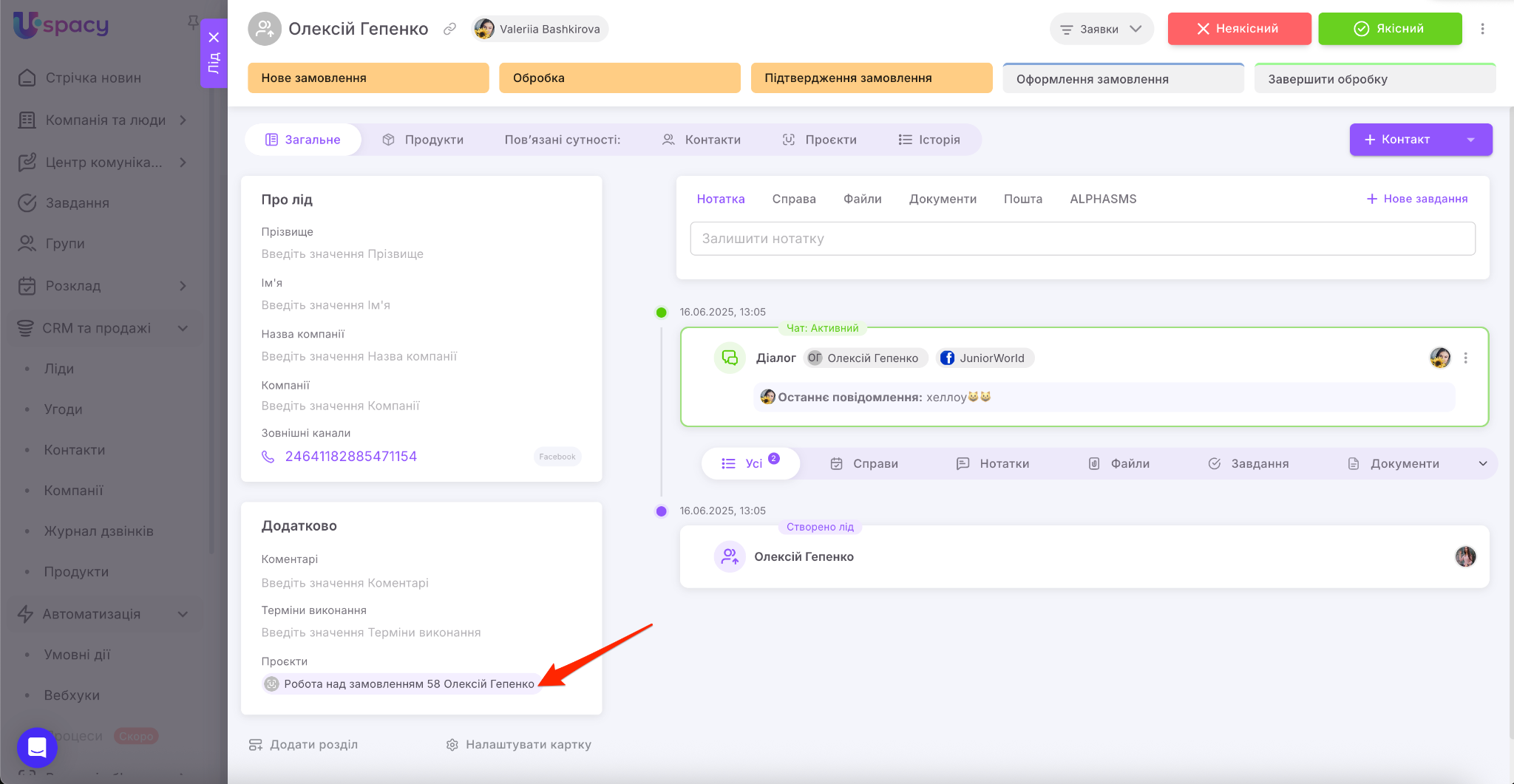
Task: Expand the Контакт button dropdown arrow
Action: (1470, 140)
